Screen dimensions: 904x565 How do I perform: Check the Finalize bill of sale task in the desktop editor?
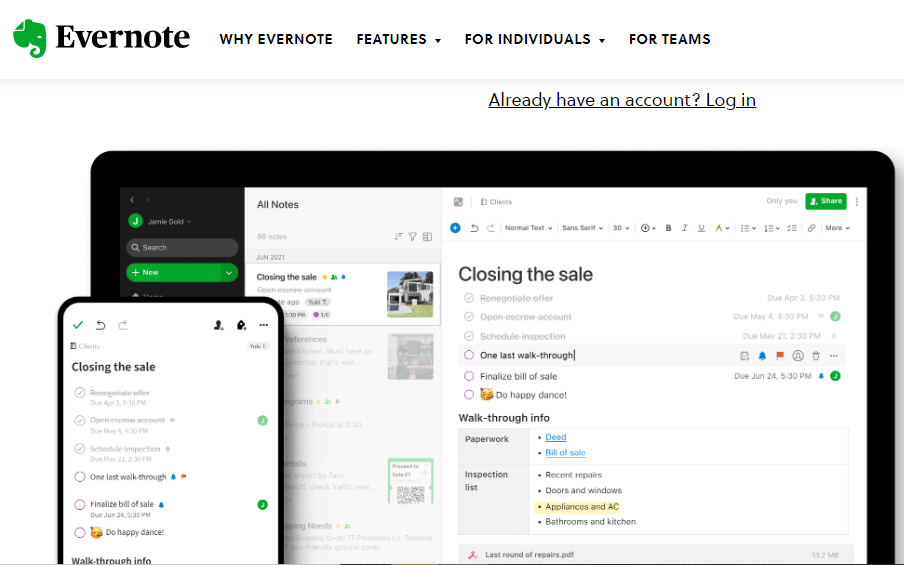[x=469, y=376]
